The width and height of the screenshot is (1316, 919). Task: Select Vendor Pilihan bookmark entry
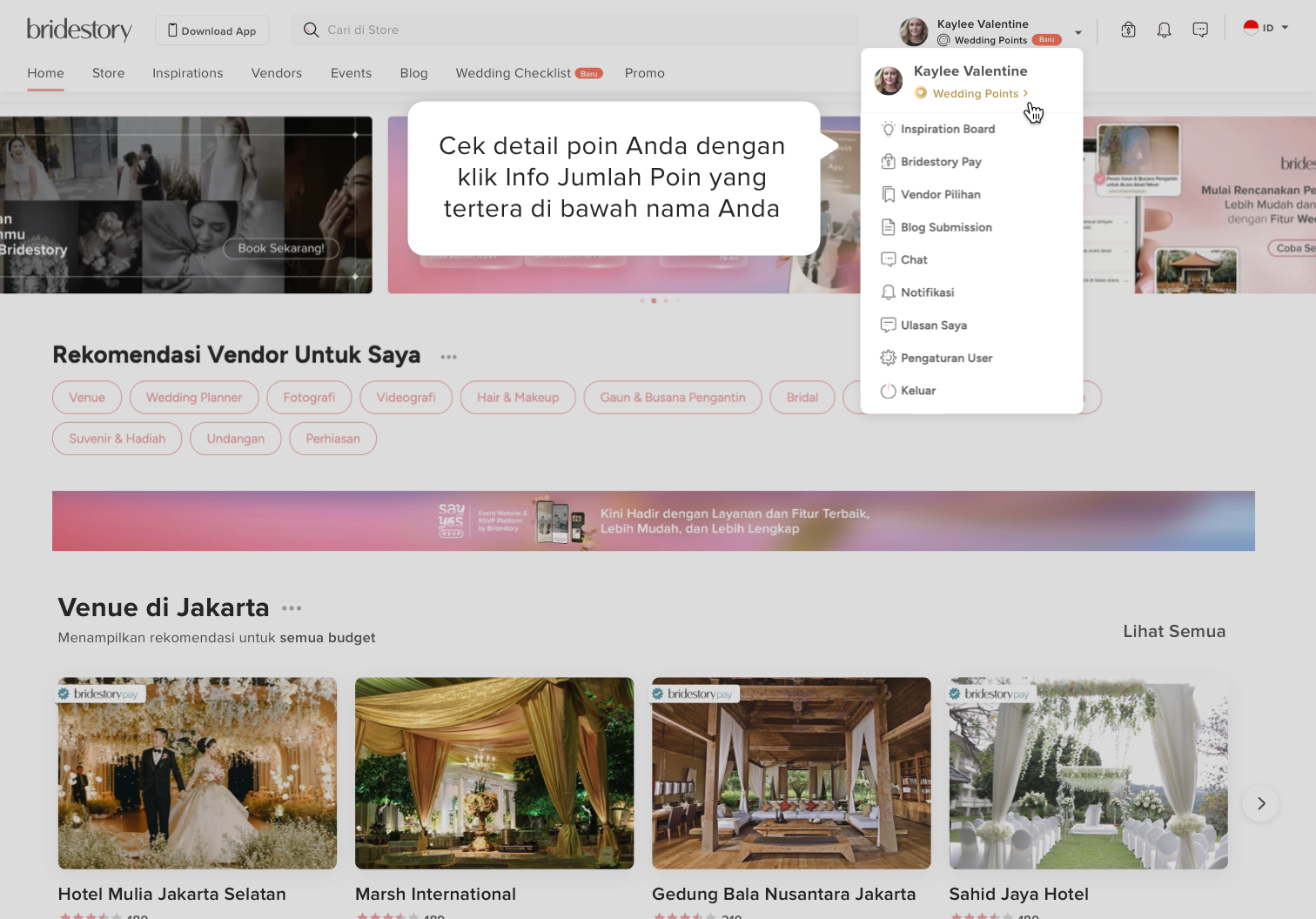(940, 195)
